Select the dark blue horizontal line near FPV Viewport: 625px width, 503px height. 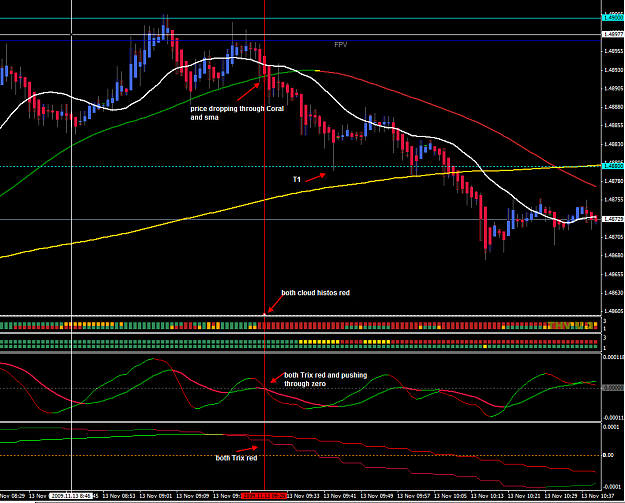(301, 40)
